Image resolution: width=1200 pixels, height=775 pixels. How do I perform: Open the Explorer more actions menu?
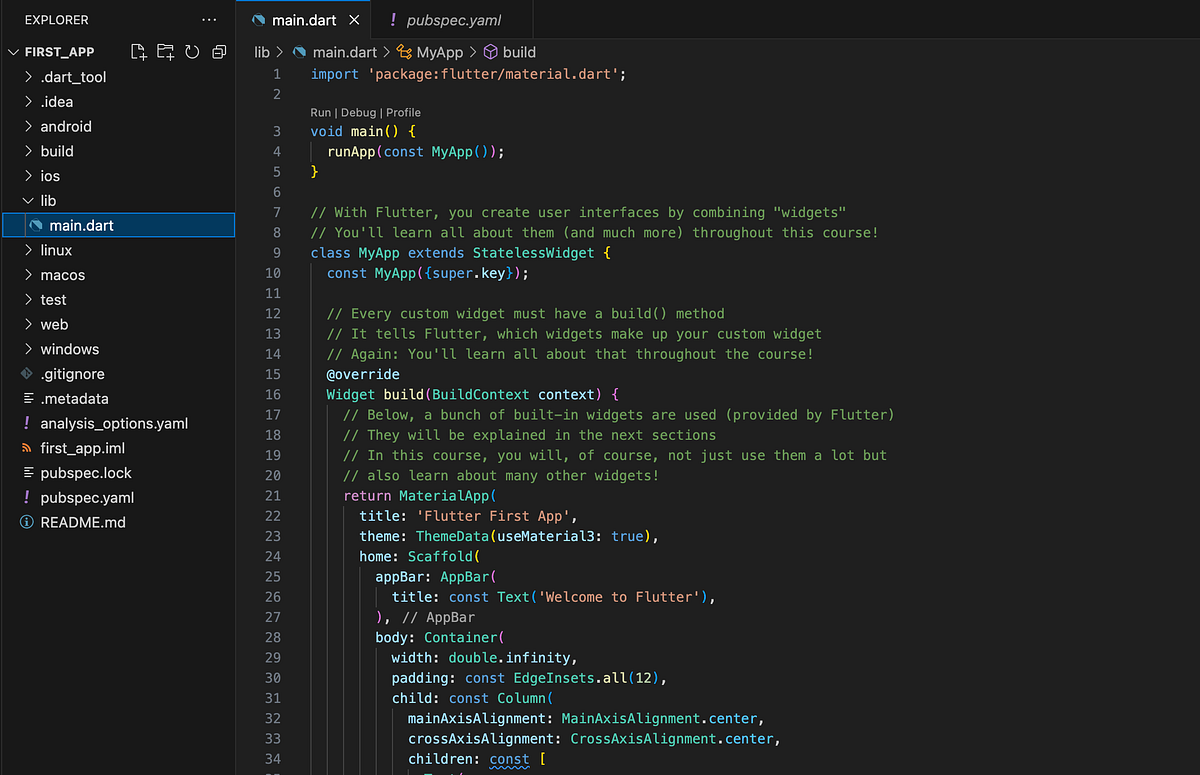coord(209,19)
